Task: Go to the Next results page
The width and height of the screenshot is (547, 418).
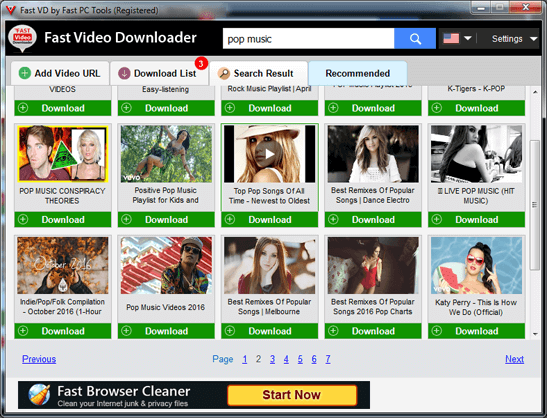Action: (515, 359)
